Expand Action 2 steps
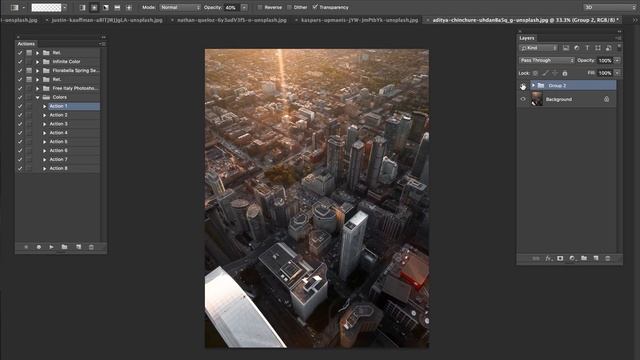Screen dimensions: 640x360 tap(44, 115)
